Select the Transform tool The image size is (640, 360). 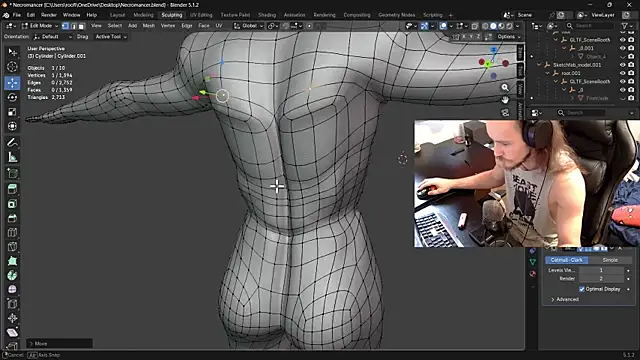pyautogui.click(x=12, y=126)
